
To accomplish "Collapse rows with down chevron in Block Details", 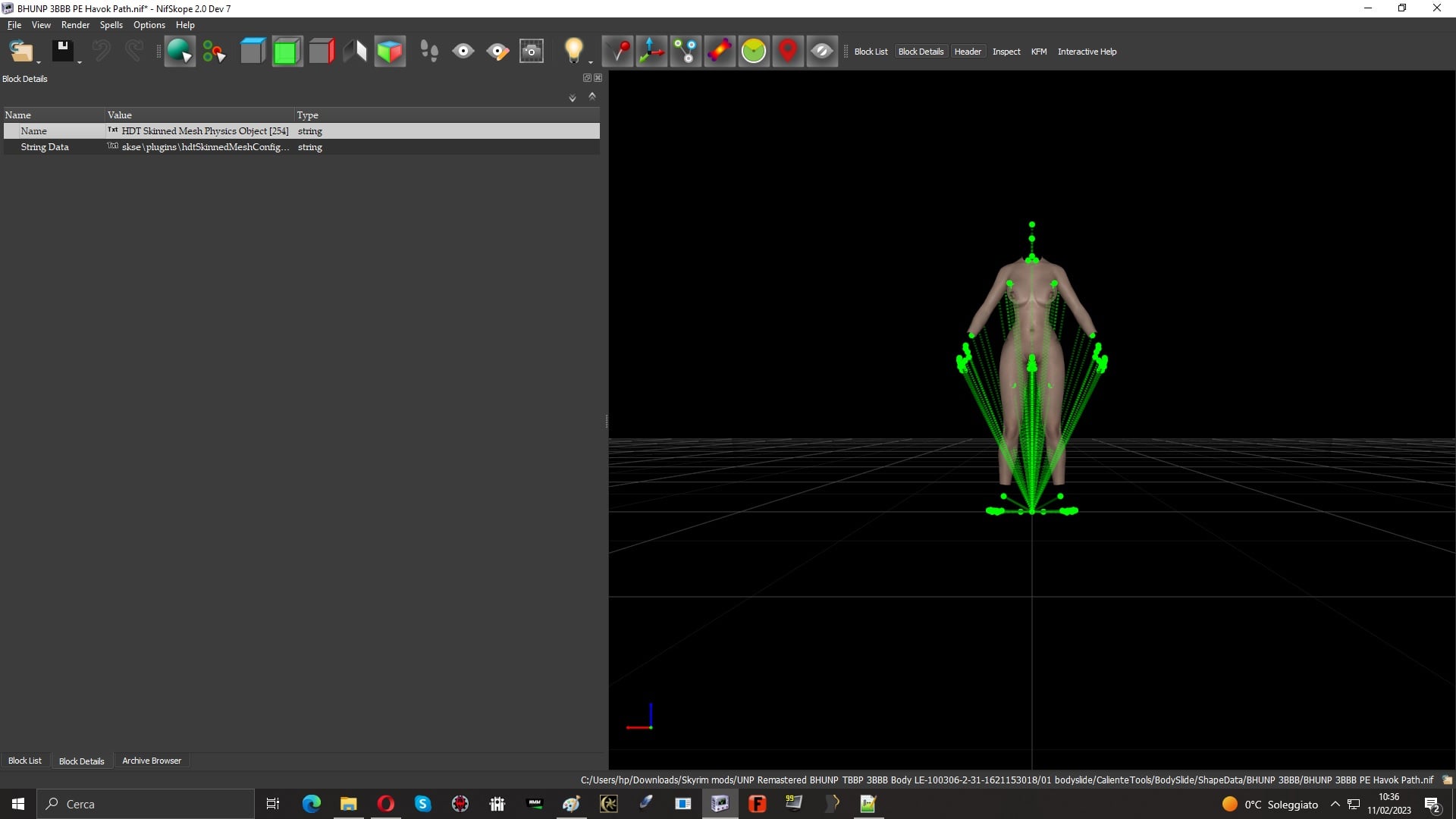I will coord(573,98).
